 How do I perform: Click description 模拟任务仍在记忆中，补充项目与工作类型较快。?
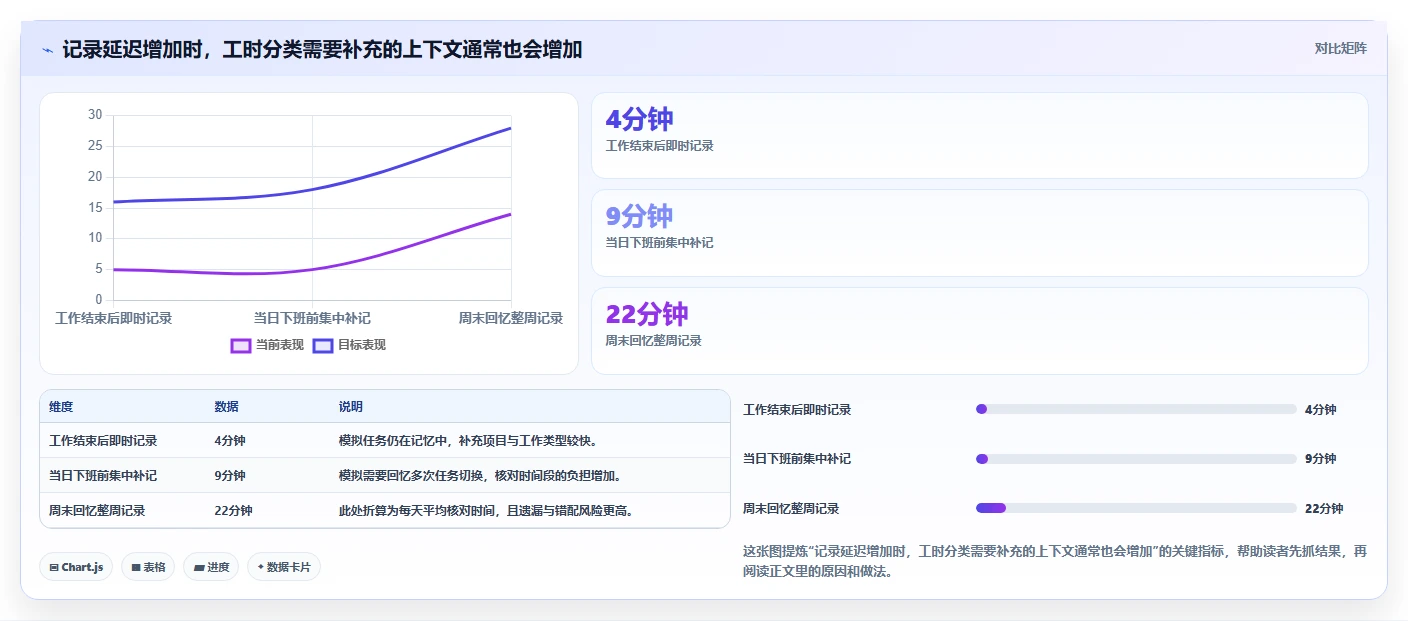pos(468,441)
